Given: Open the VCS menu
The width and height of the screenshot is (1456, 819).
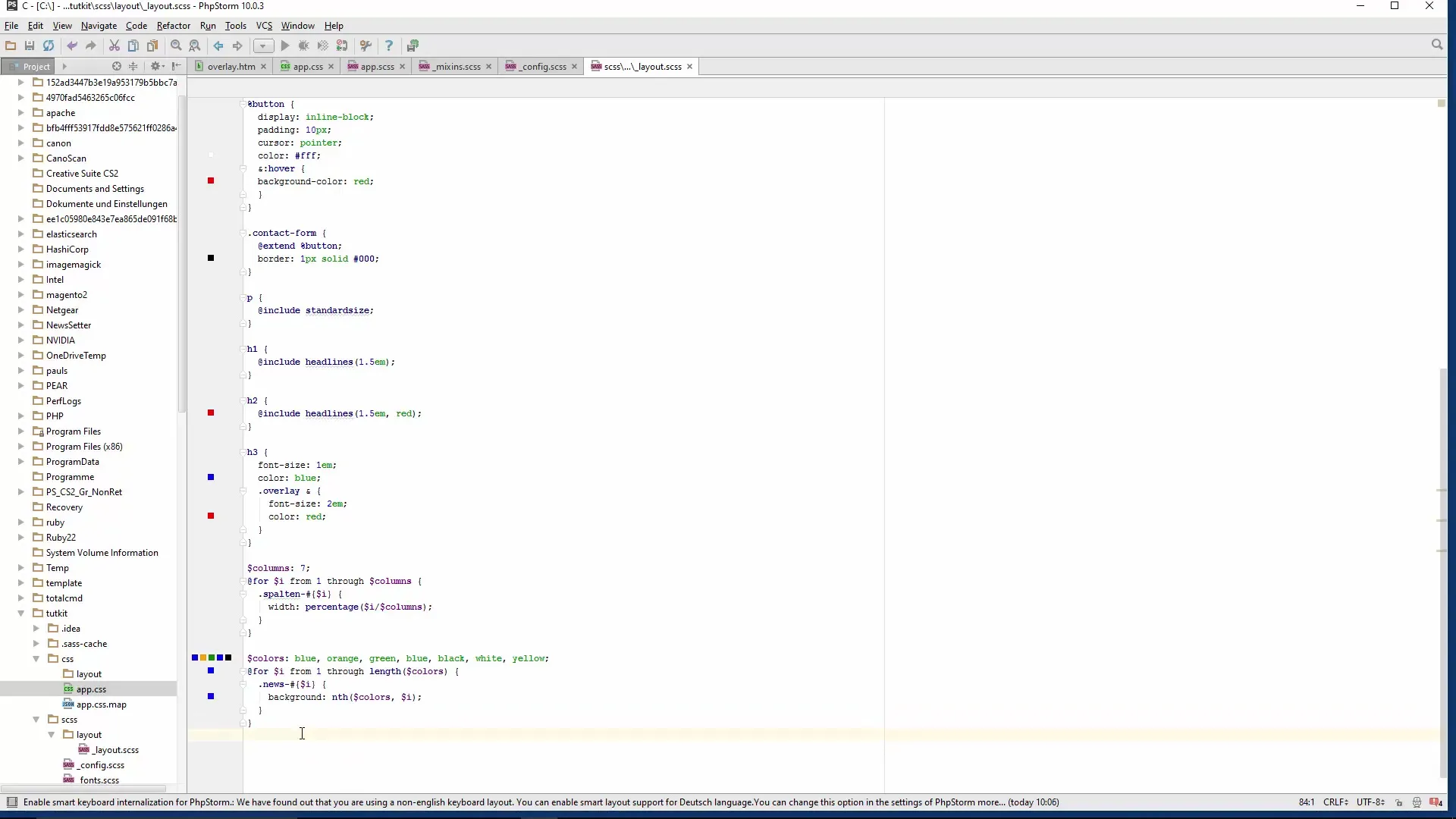Looking at the screenshot, I should [264, 26].
